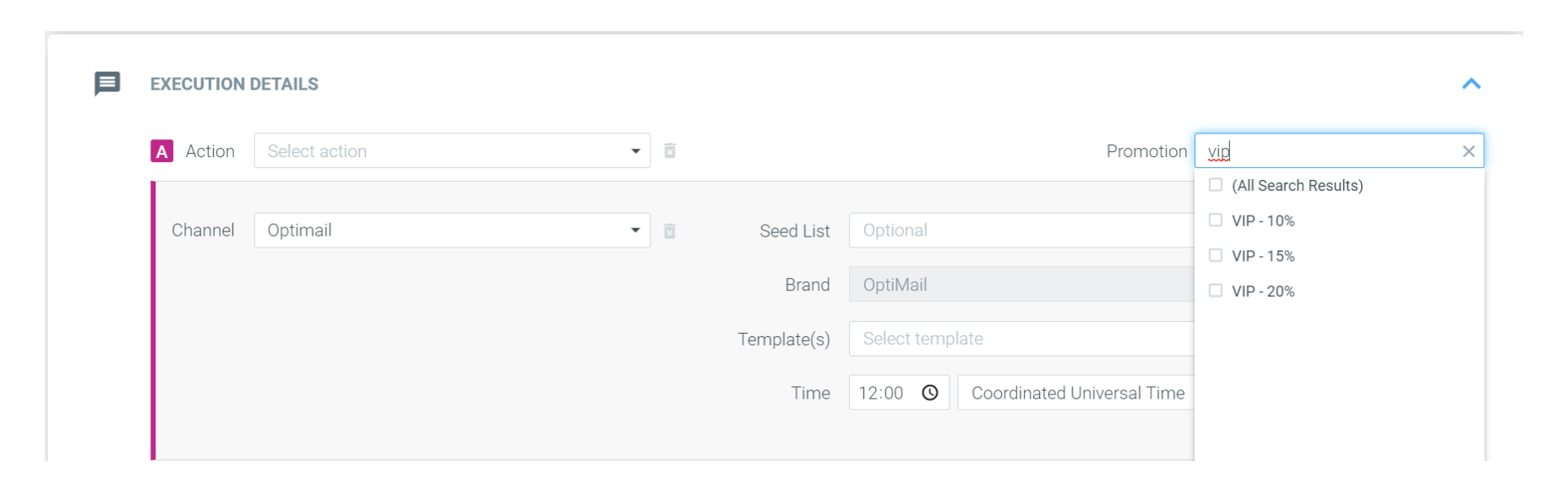
Task: Check the All Search Results box
Action: pyautogui.click(x=1216, y=185)
